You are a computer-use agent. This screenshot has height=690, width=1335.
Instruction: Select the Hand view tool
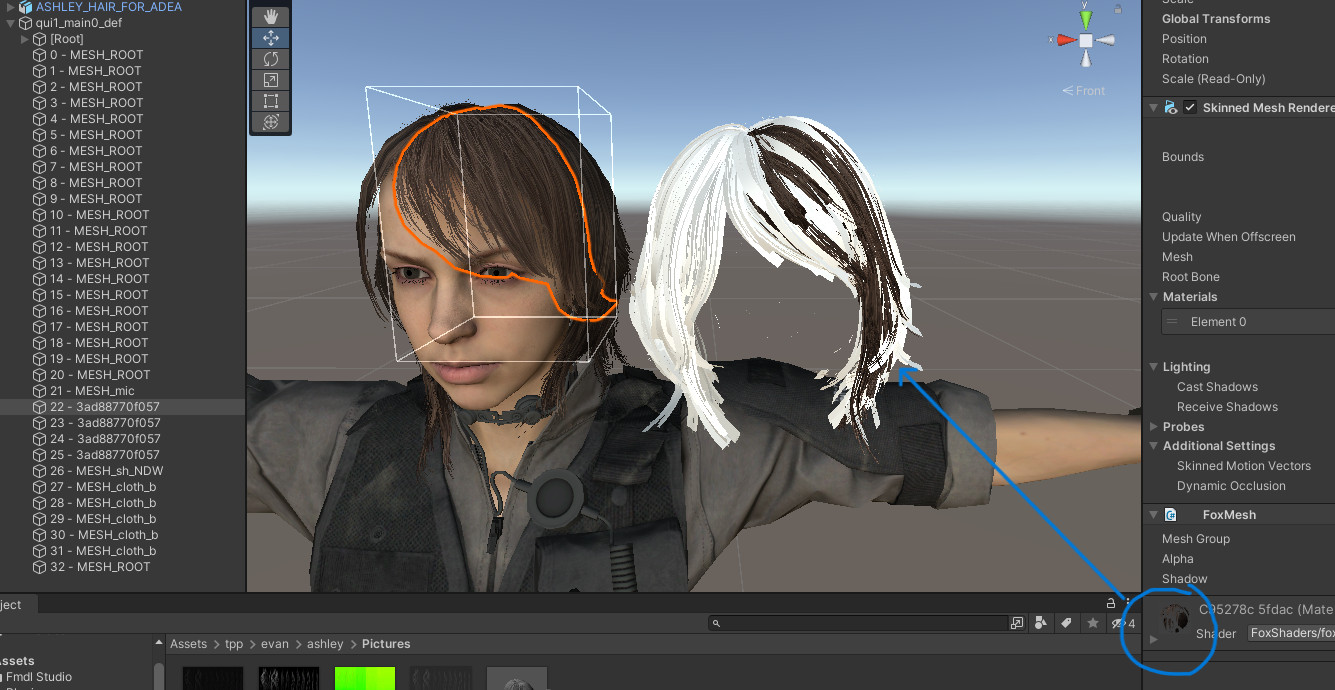[270, 17]
